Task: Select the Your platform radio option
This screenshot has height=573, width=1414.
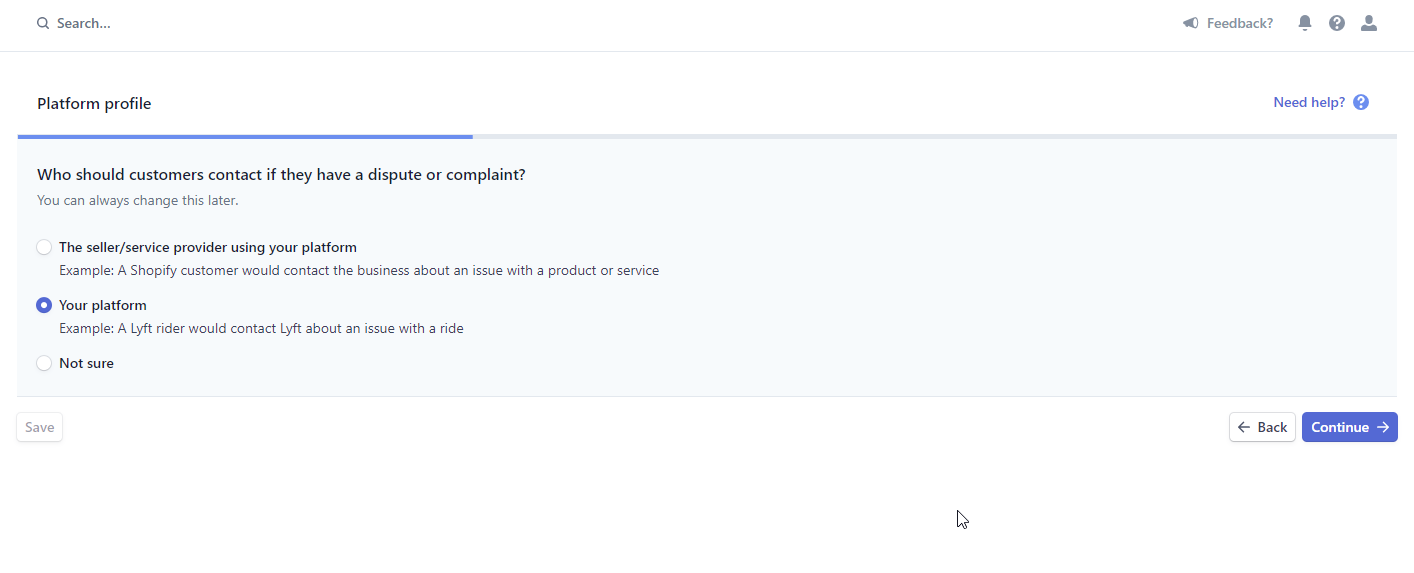Action: click(44, 305)
